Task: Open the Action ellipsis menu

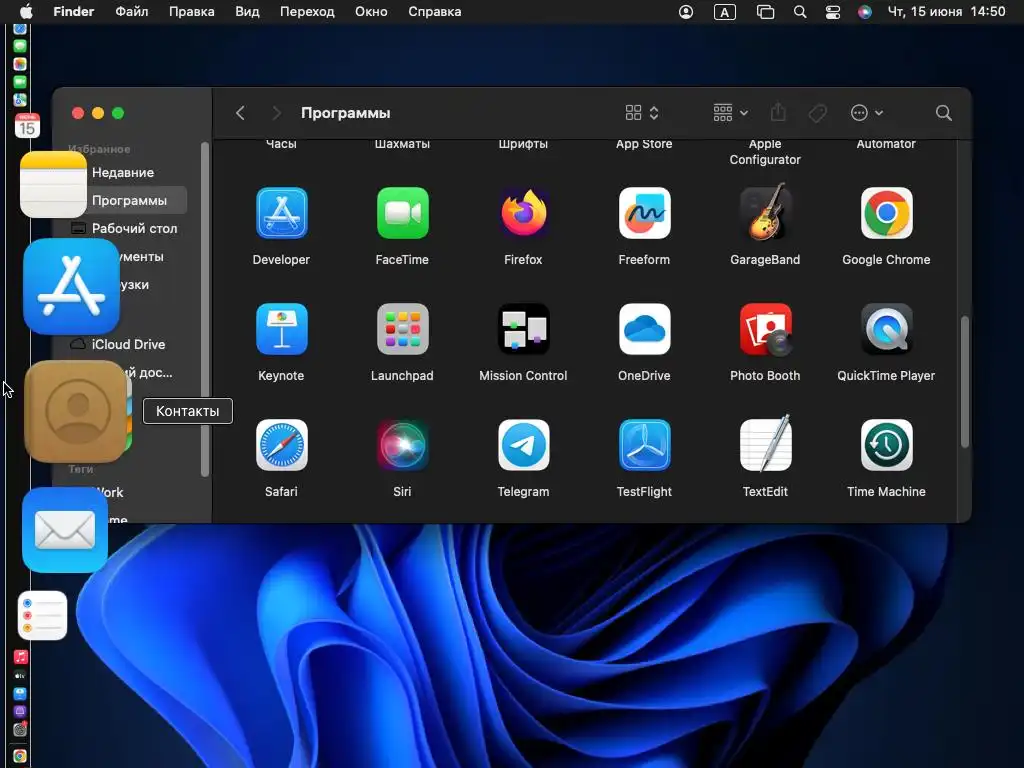Action: pyautogui.click(x=867, y=113)
